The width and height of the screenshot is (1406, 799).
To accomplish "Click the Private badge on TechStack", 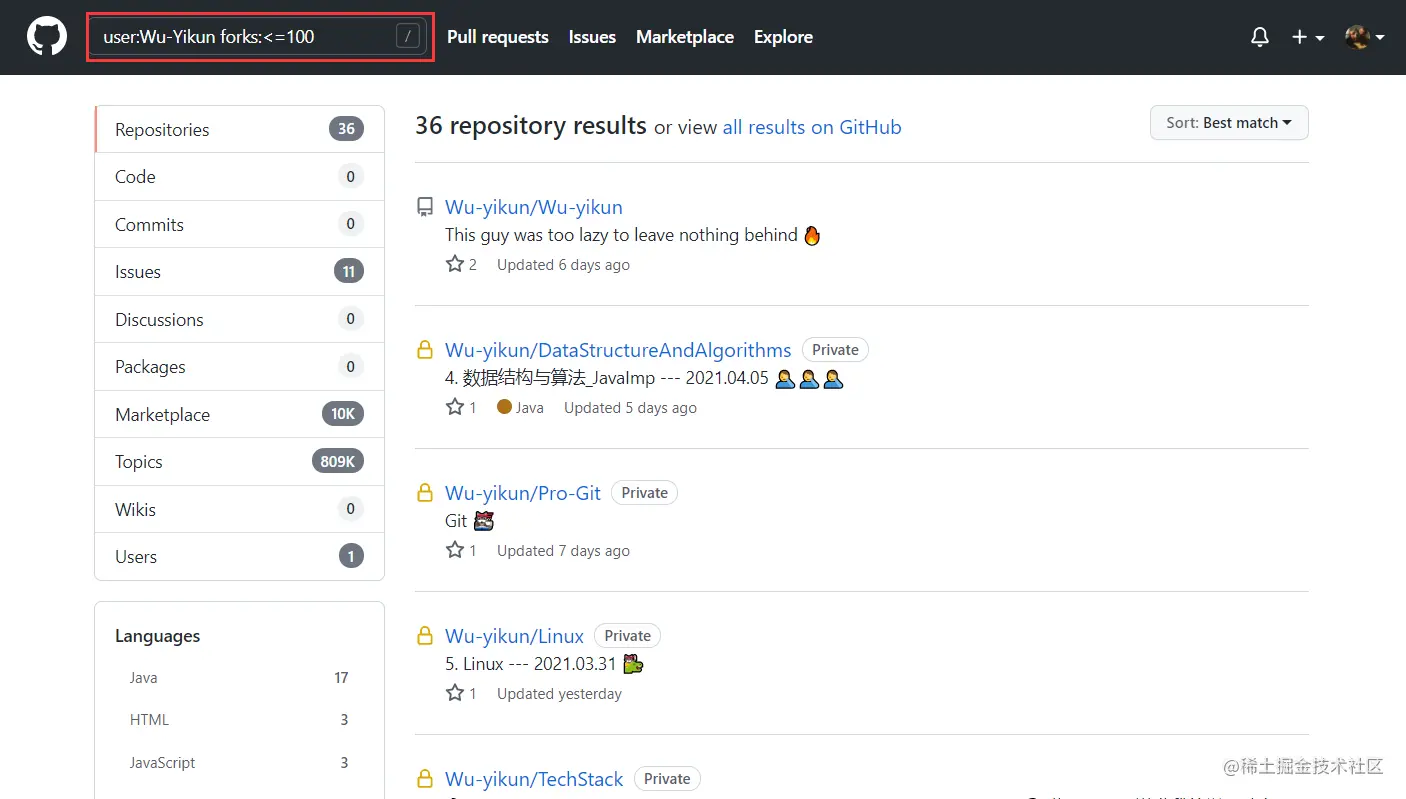I will [667, 779].
